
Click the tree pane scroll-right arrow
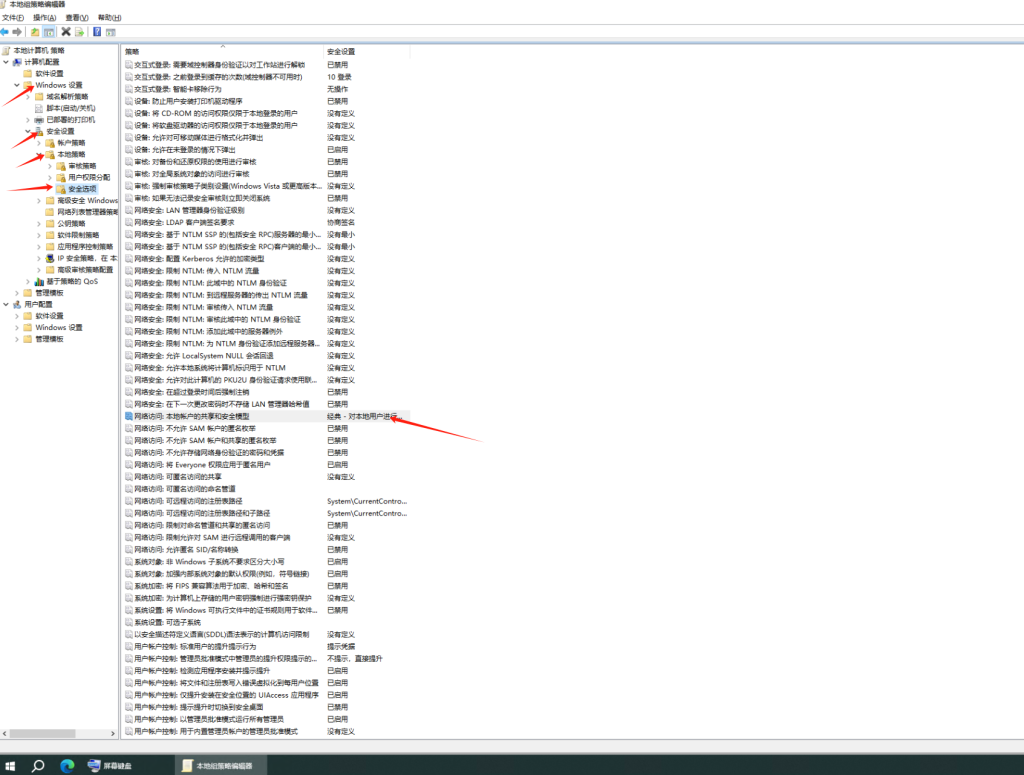(x=113, y=733)
